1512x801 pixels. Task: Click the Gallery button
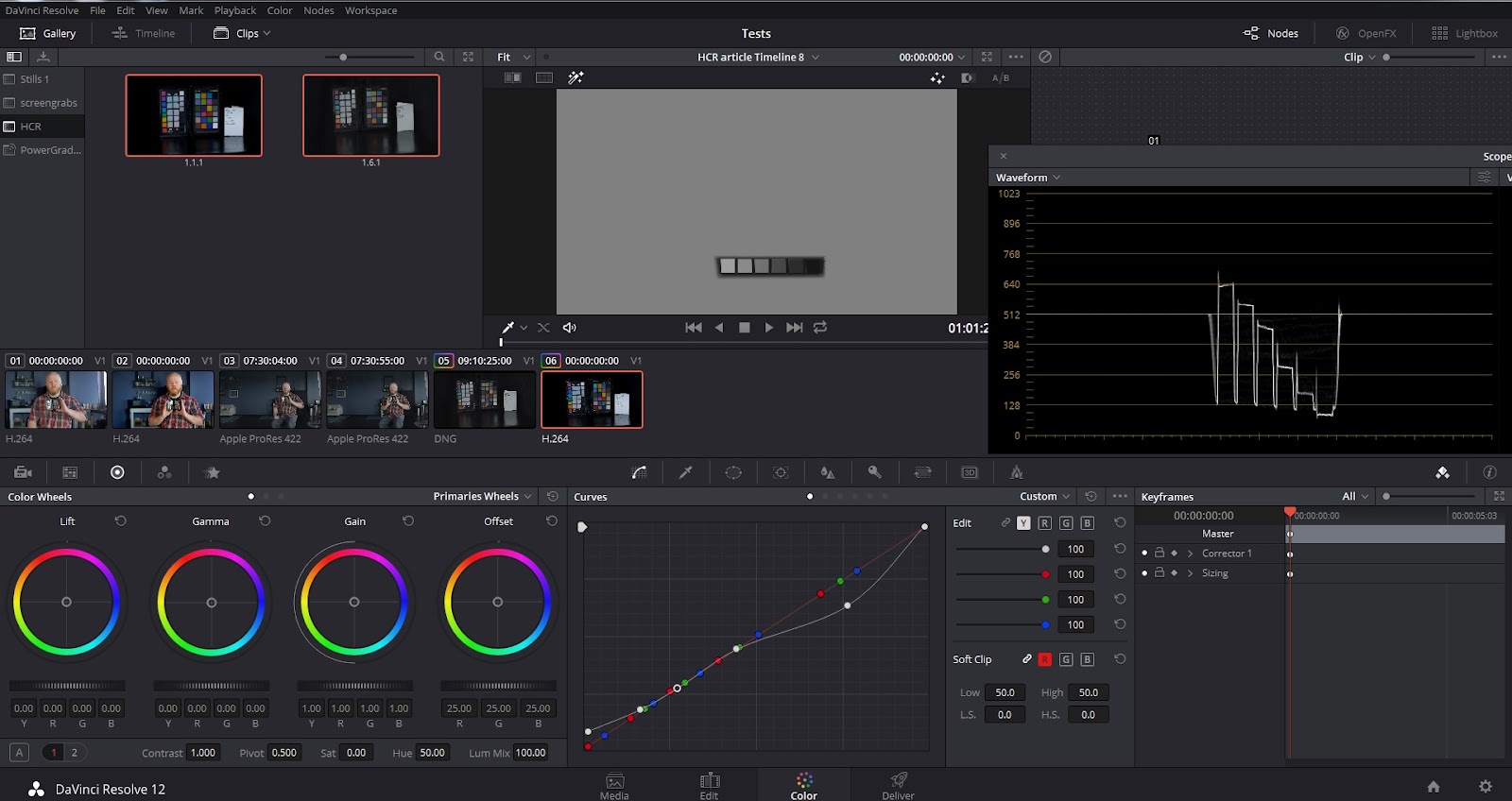click(48, 33)
